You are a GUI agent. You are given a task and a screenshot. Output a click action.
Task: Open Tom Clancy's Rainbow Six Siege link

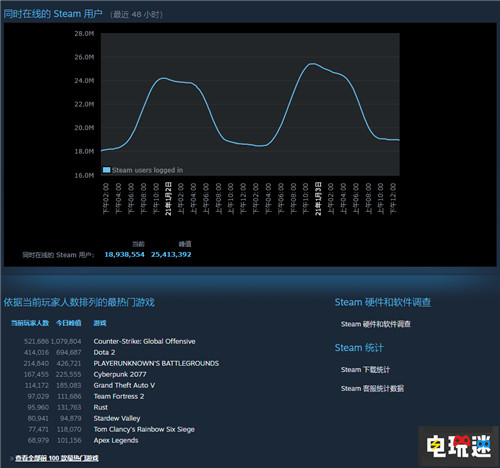pos(144,429)
